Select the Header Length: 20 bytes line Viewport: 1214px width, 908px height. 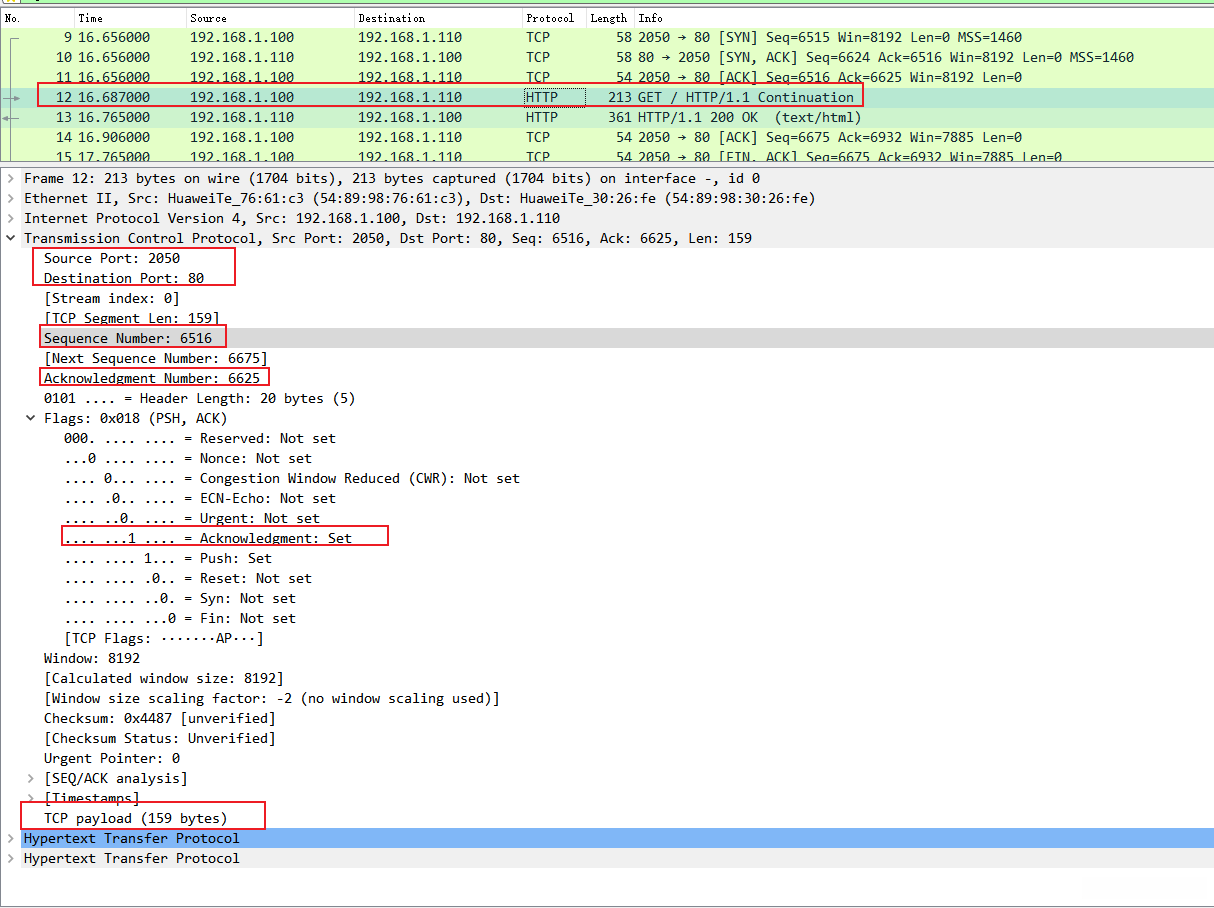(200, 398)
